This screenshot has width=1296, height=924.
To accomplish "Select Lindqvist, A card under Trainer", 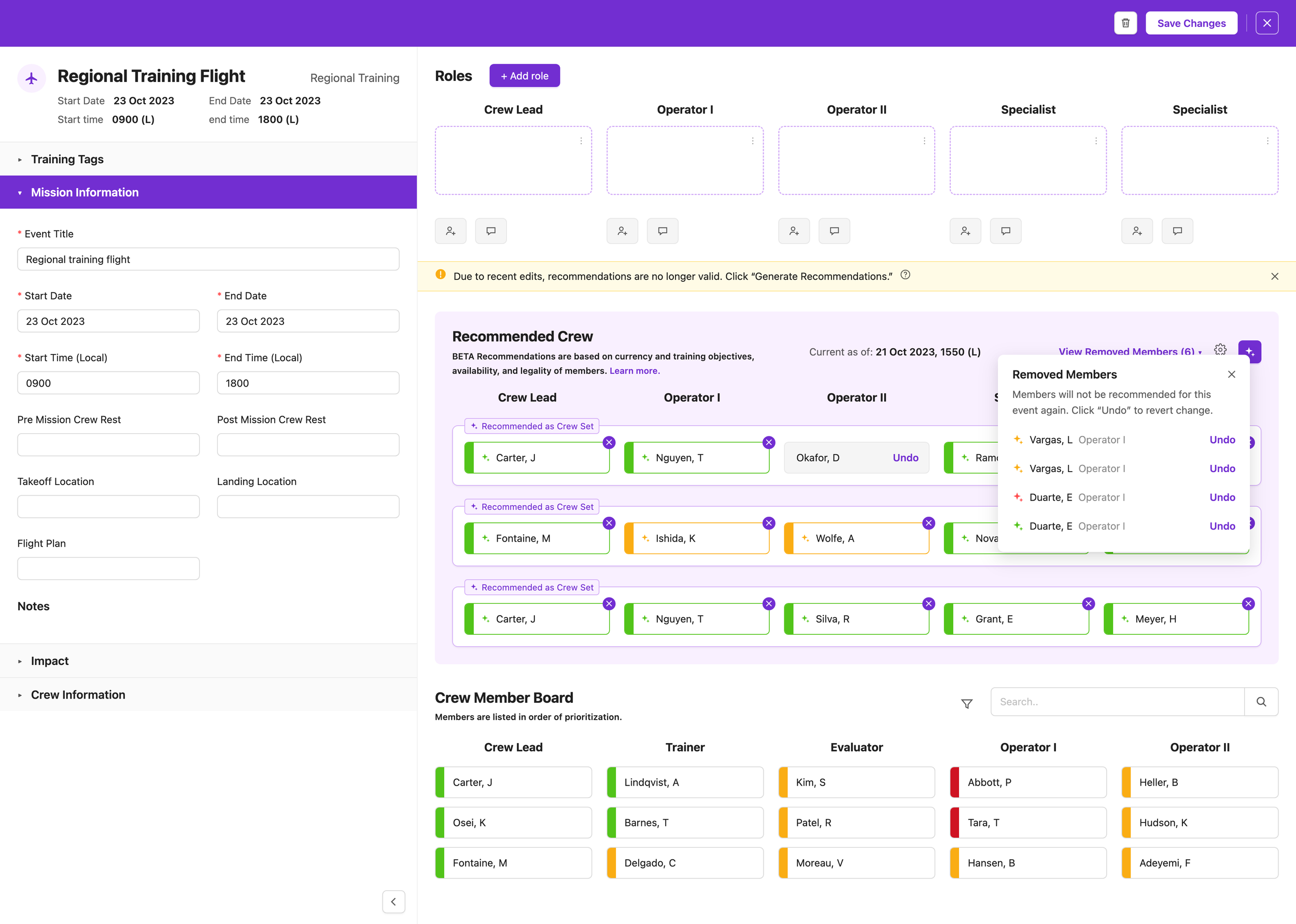I will pos(685,783).
